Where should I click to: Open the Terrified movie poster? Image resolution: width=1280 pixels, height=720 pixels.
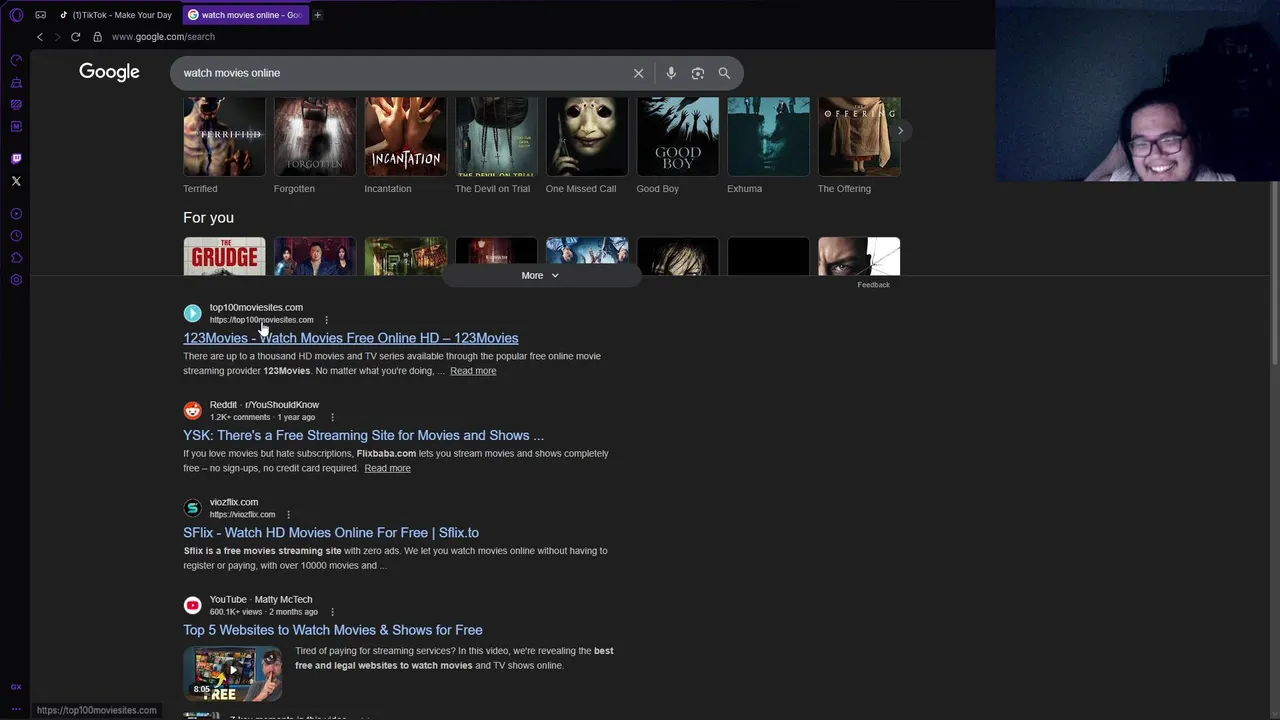click(x=224, y=136)
